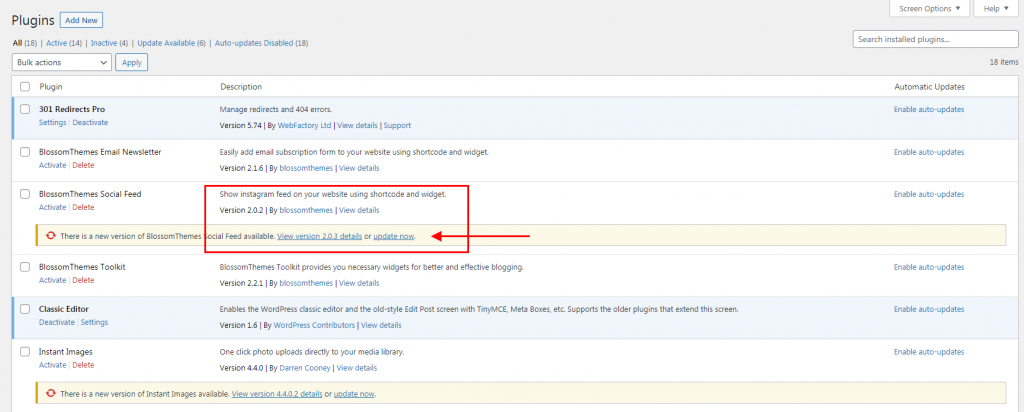
Task: Open the Bulk actions dropdown
Action: pyautogui.click(x=62, y=62)
